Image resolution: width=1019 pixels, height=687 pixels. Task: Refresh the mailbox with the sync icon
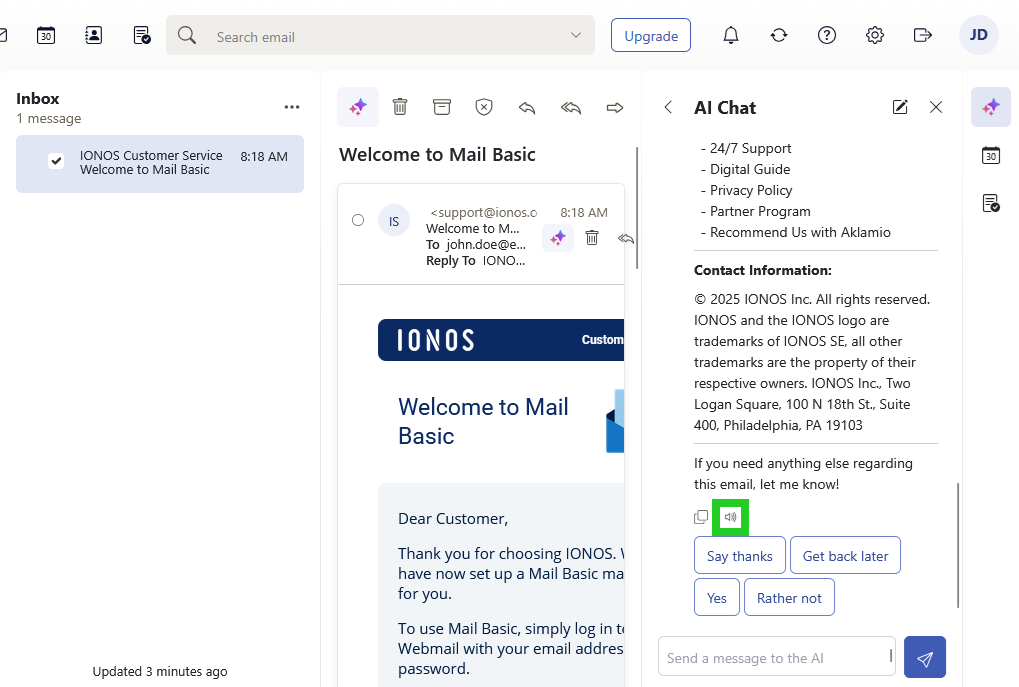click(x=778, y=35)
